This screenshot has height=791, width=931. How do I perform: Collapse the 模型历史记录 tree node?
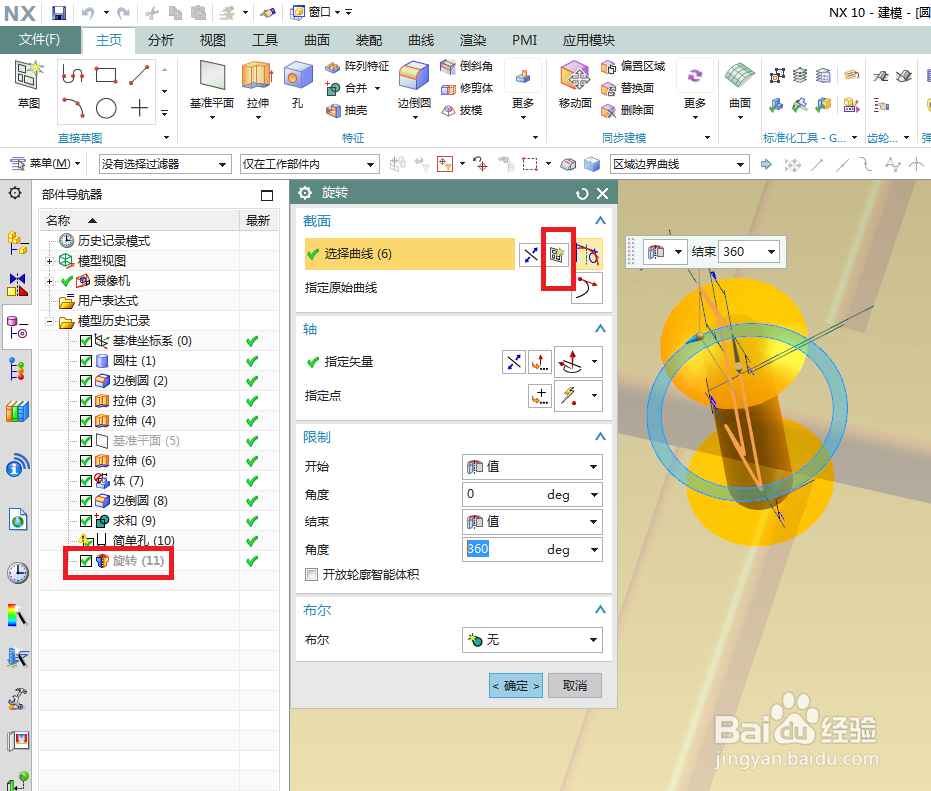[50, 321]
